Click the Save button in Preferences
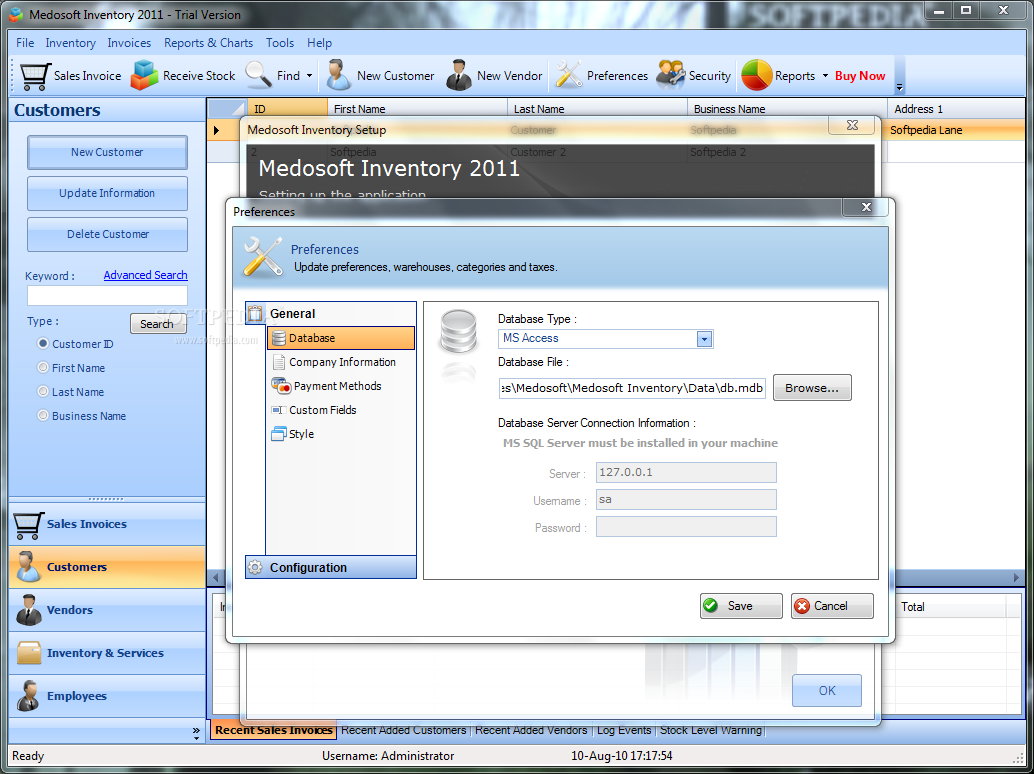The width and height of the screenshot is (1034, 774). pos(741,606)
